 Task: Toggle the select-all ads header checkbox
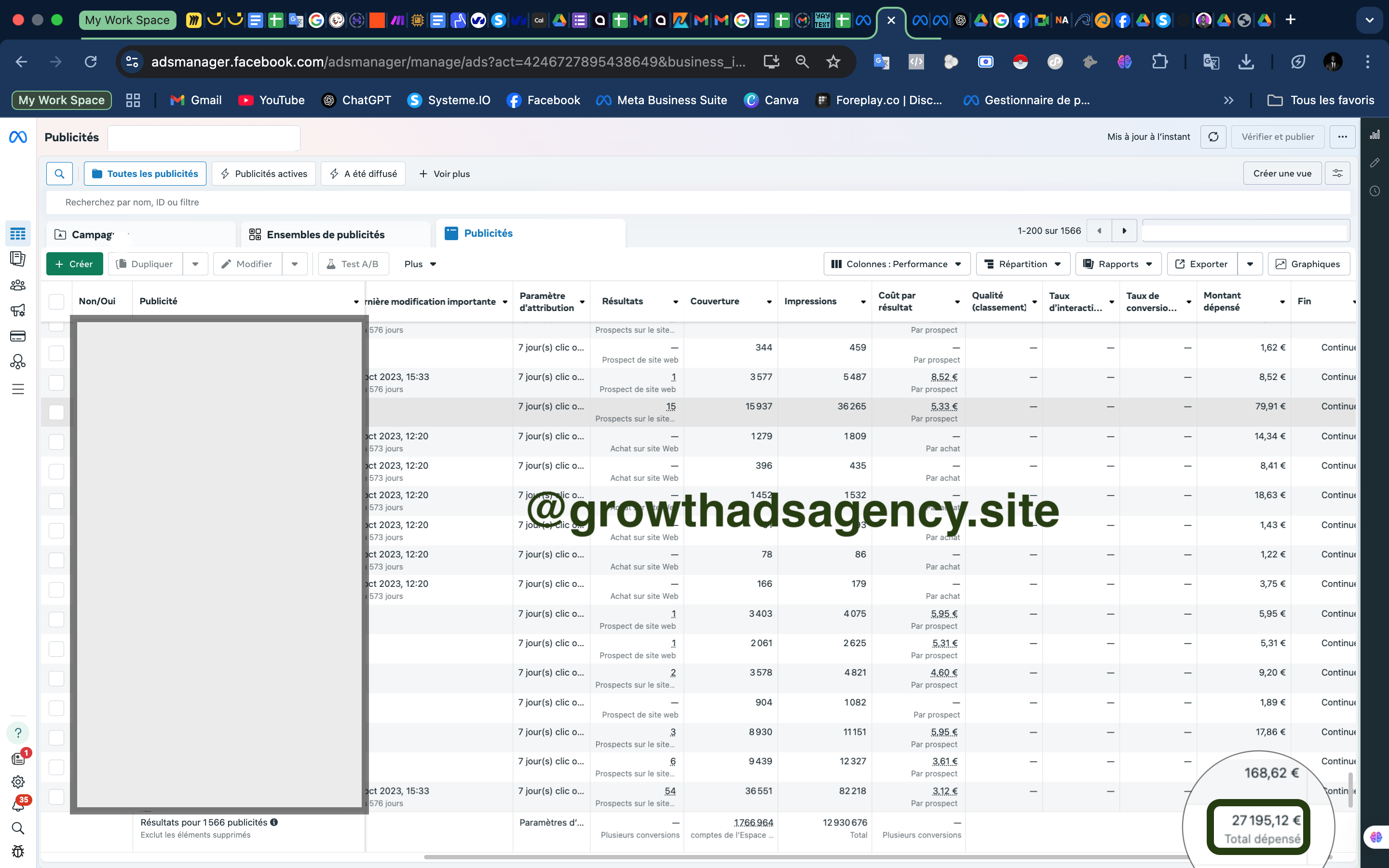tap(56, 301)
